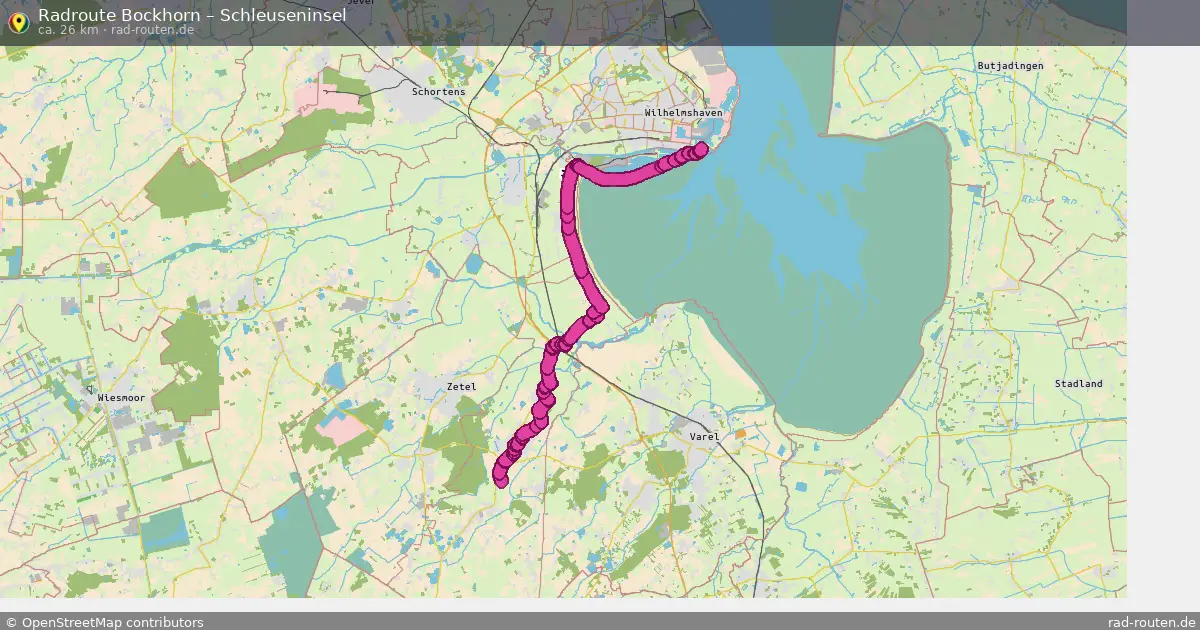Click the Wilhelmshaven map label
The width and height of the screenshot is (1200, 630).
tap(683, 113)
